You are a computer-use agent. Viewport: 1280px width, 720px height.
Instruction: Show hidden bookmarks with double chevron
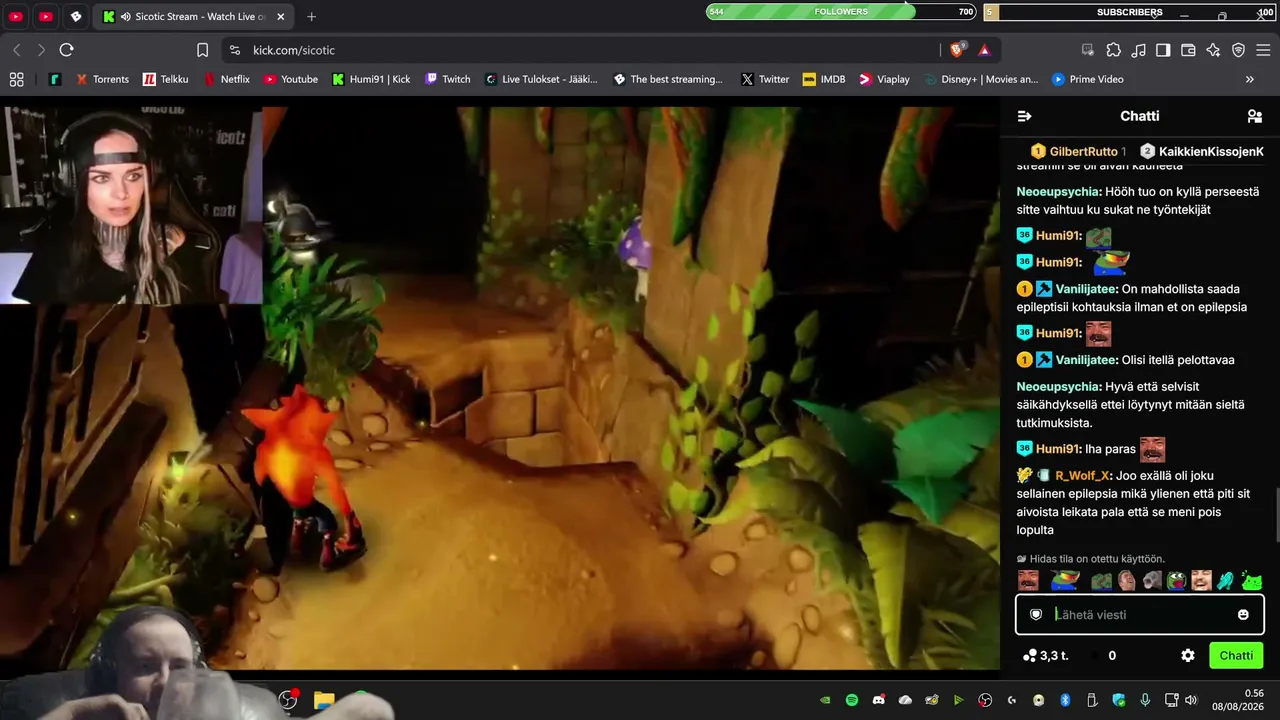pyautogui.click(x=1249, y=79)
